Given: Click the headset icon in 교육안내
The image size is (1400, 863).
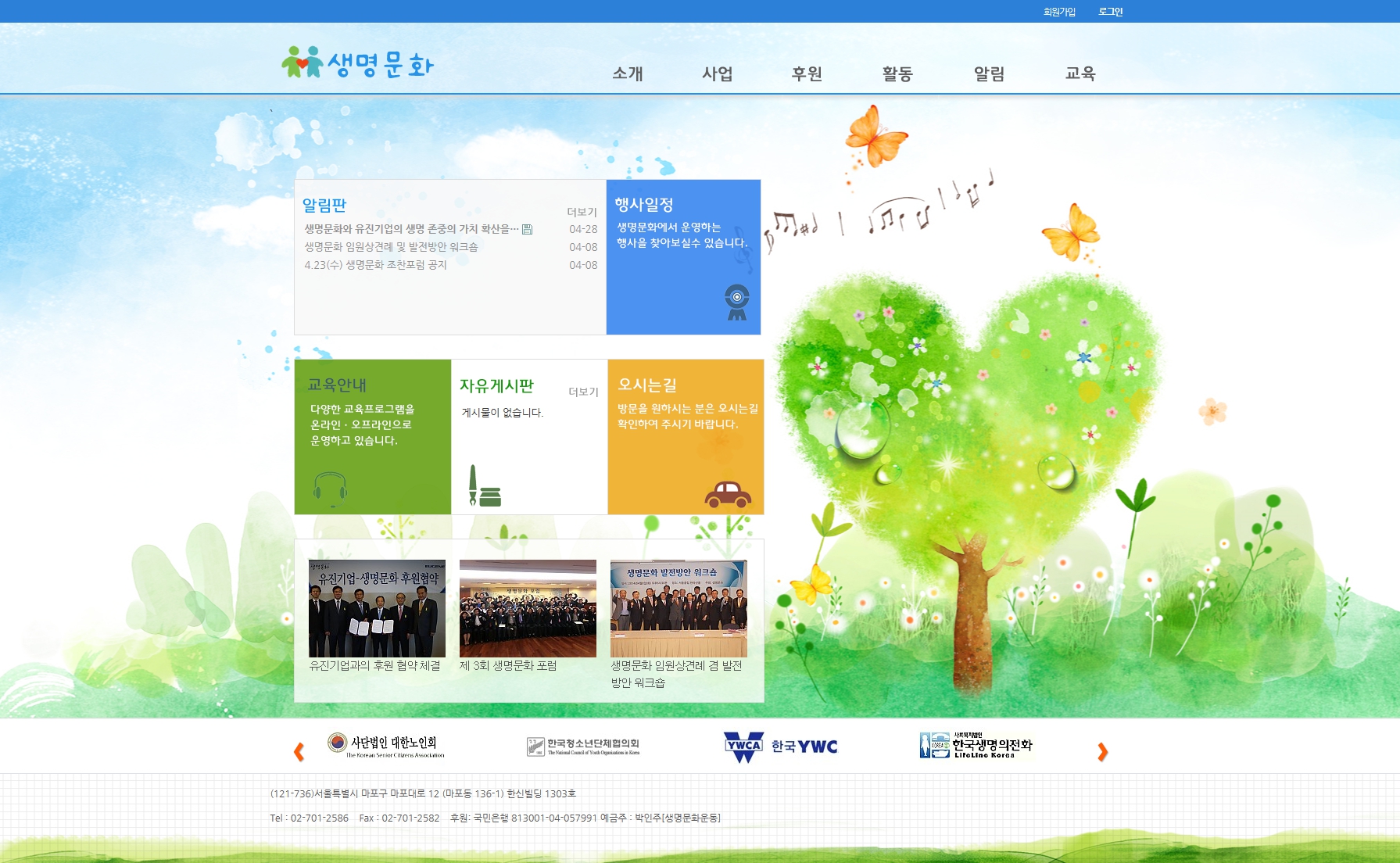Looking at the screenshot, I should 330,489.
